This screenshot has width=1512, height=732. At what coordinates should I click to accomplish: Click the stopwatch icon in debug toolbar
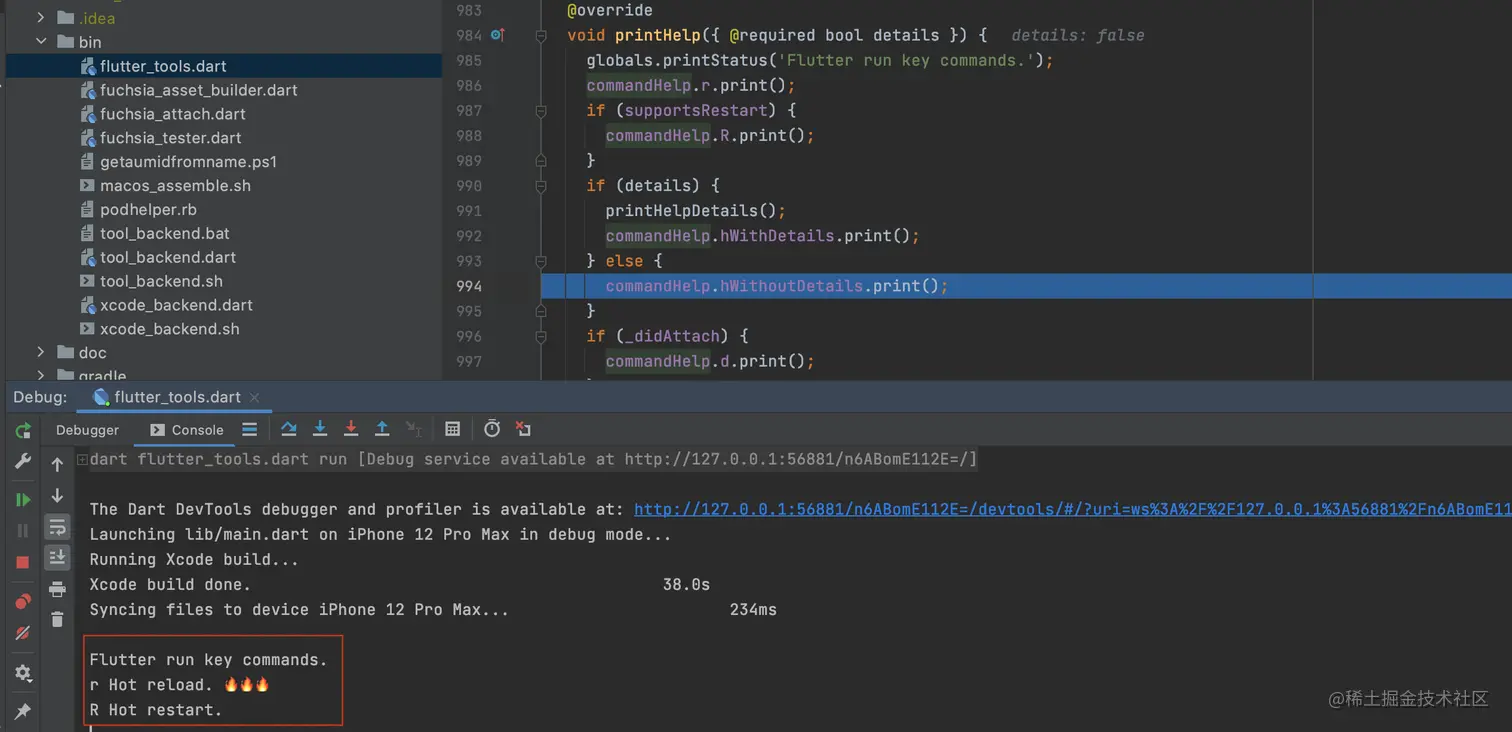492,429
